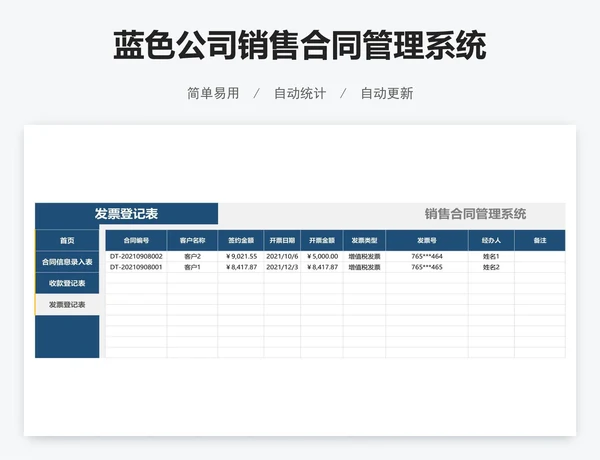Click the 简单易用 subtitle text
The image size is (600, 460).
click(213, 93)
